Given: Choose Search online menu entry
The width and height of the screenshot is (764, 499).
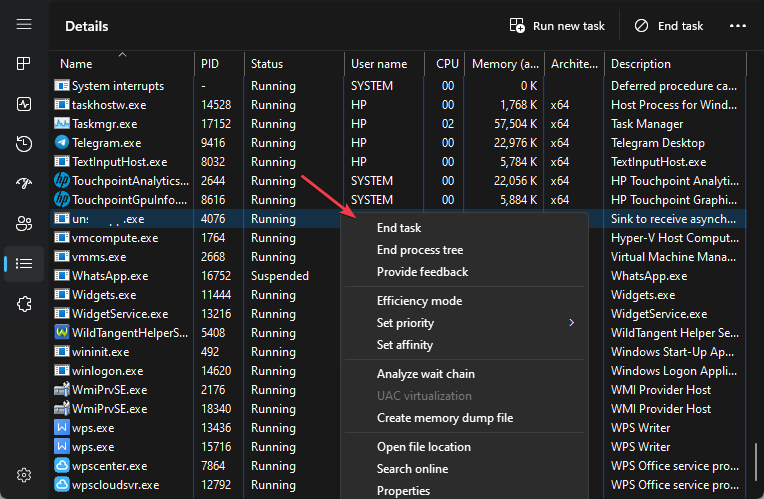Looking at the screenshot, I should point(413,469).
